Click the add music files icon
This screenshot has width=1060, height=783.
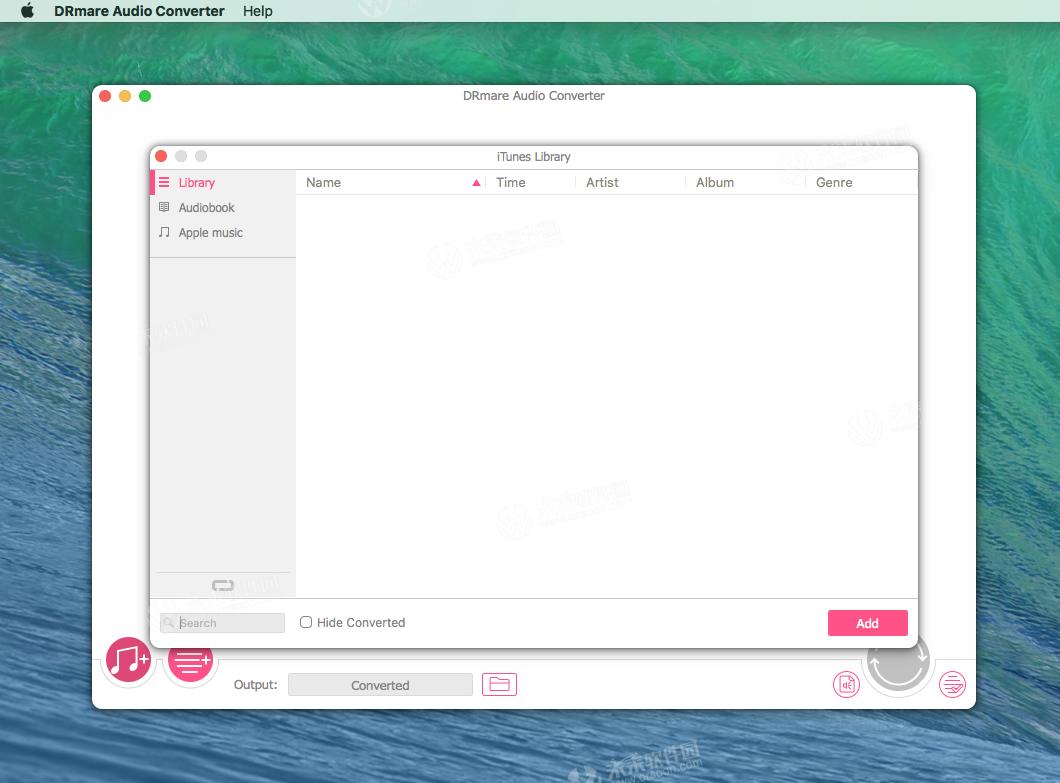(x=128, y=660)
